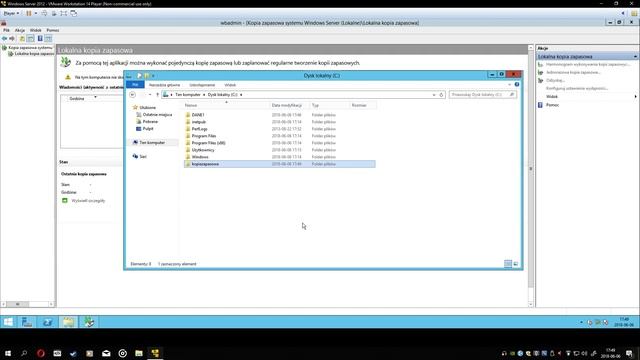Image resolution: width=640 pixels, height=360 pixels.
Task: Open Udostępnianie tab in Explorer ribbon
Action: click(202, 85)
